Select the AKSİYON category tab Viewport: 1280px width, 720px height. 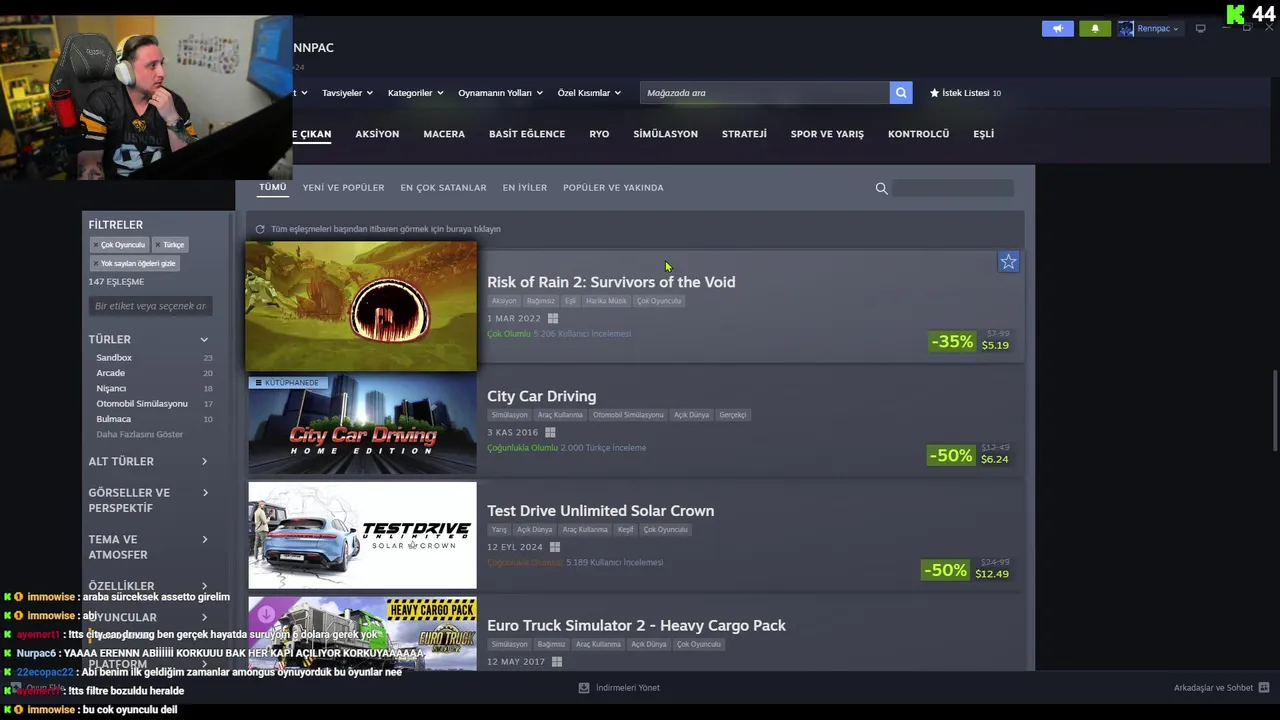pos(377,134)
